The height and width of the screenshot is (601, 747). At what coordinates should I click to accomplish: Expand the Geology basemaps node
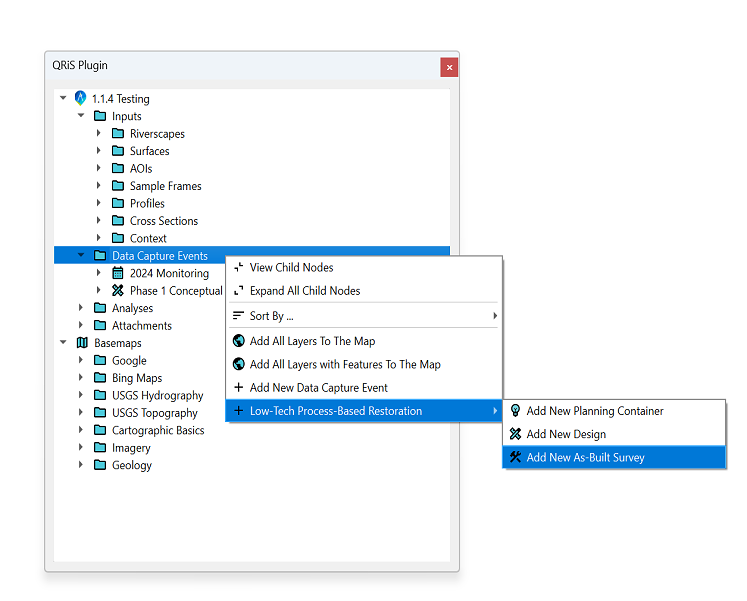(81, 465)
